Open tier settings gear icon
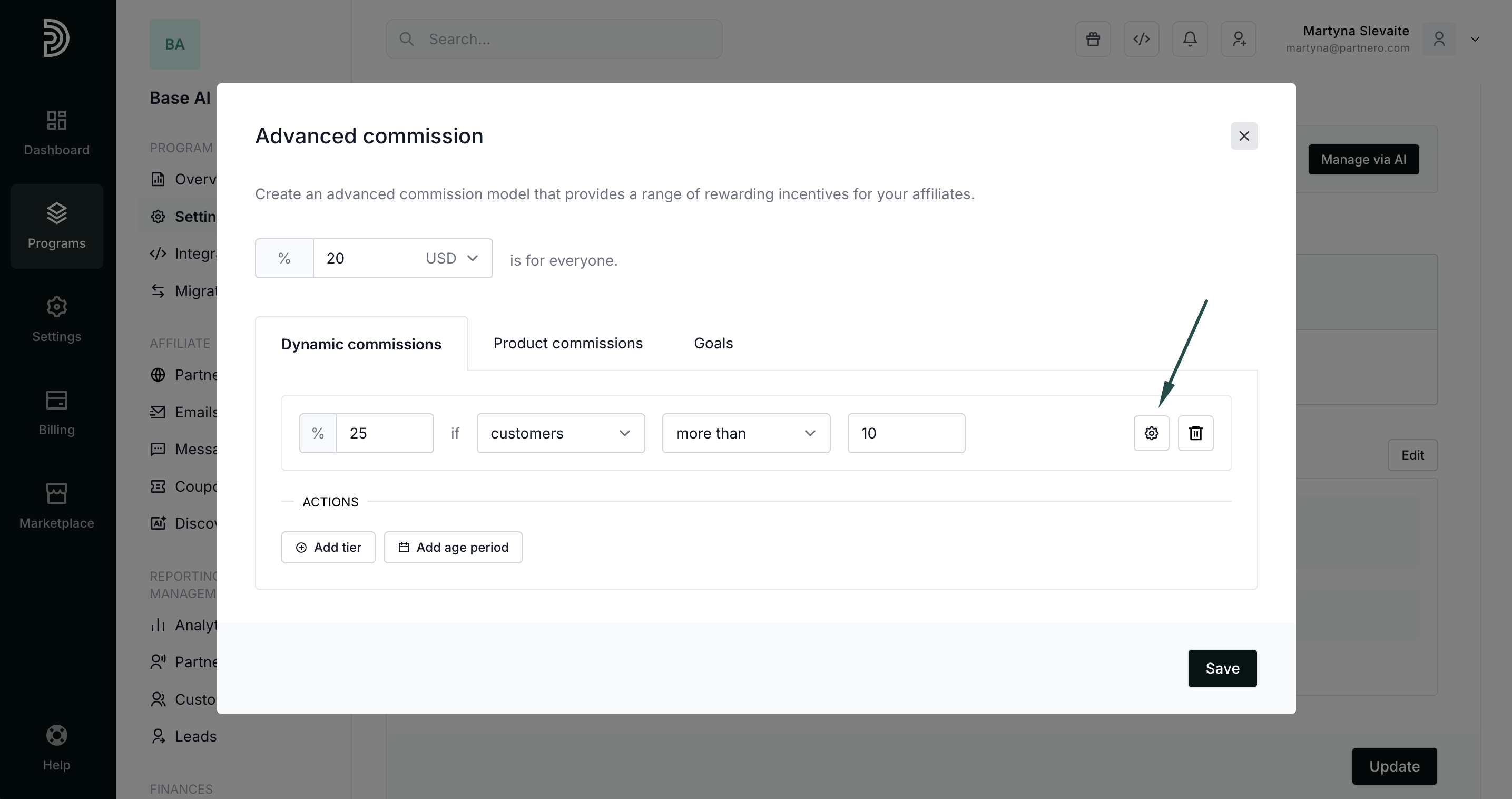Image resolution: width=1512 pixels, height=799 pixels. point(1151,433)
